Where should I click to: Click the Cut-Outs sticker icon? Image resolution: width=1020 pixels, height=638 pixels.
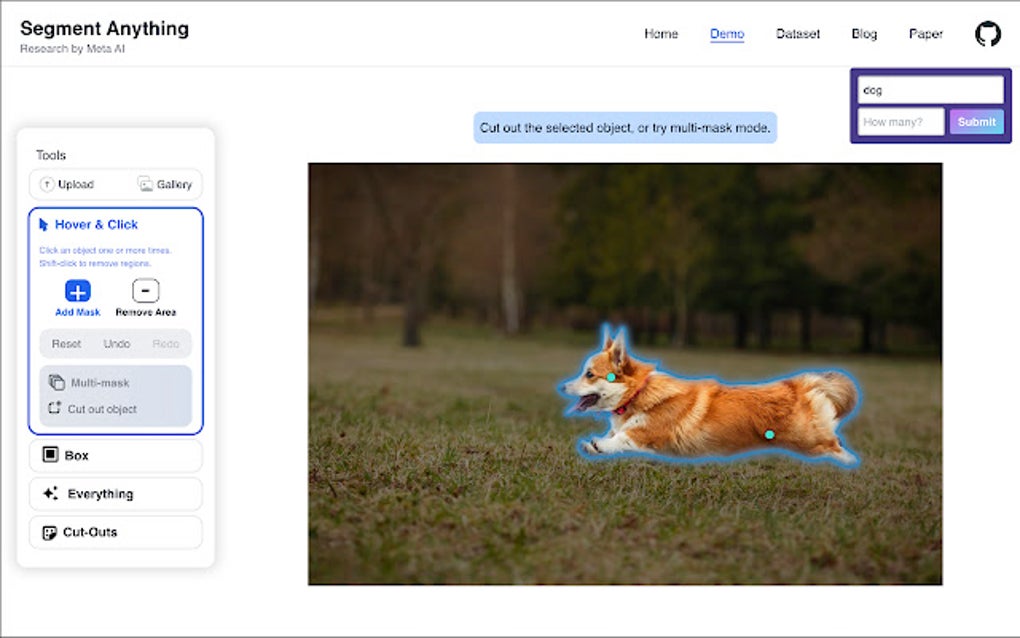point(49,533)
